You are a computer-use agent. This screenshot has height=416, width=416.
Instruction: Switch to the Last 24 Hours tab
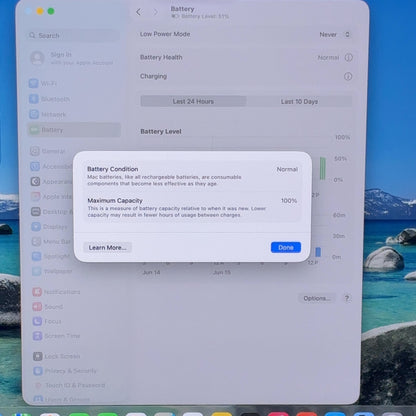(193, 101)
